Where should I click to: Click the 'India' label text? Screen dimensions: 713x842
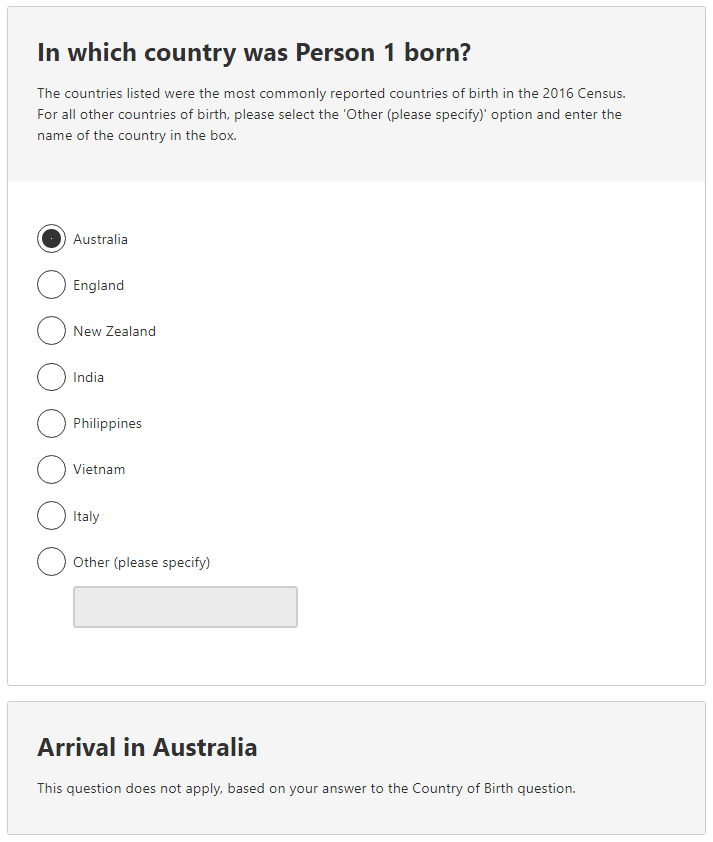(x=90, y=377)
